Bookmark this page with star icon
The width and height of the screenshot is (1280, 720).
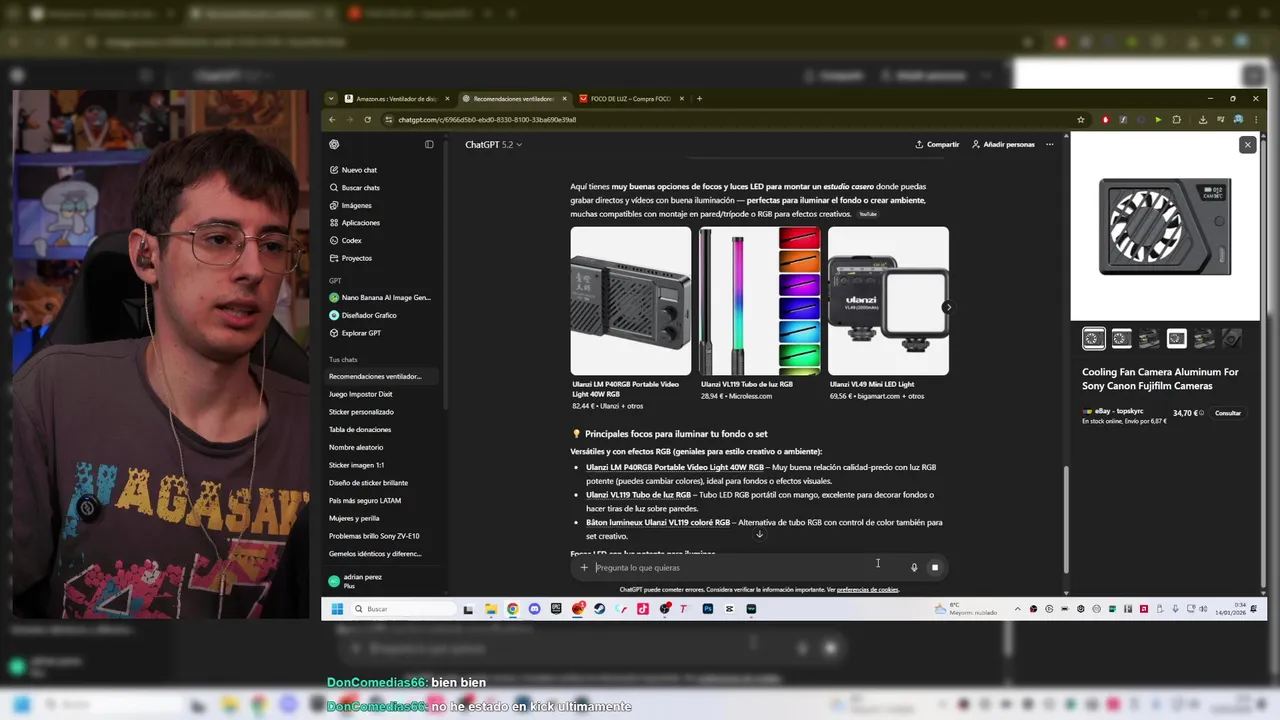click(x=1081, y=120)
